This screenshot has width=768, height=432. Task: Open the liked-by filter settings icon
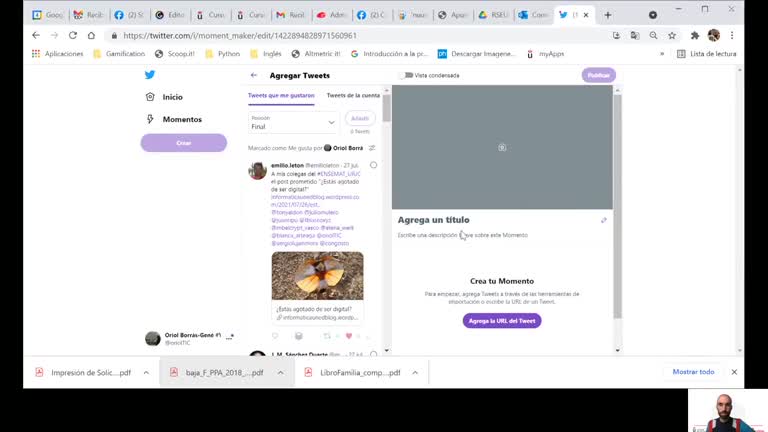tap(372, 148)
